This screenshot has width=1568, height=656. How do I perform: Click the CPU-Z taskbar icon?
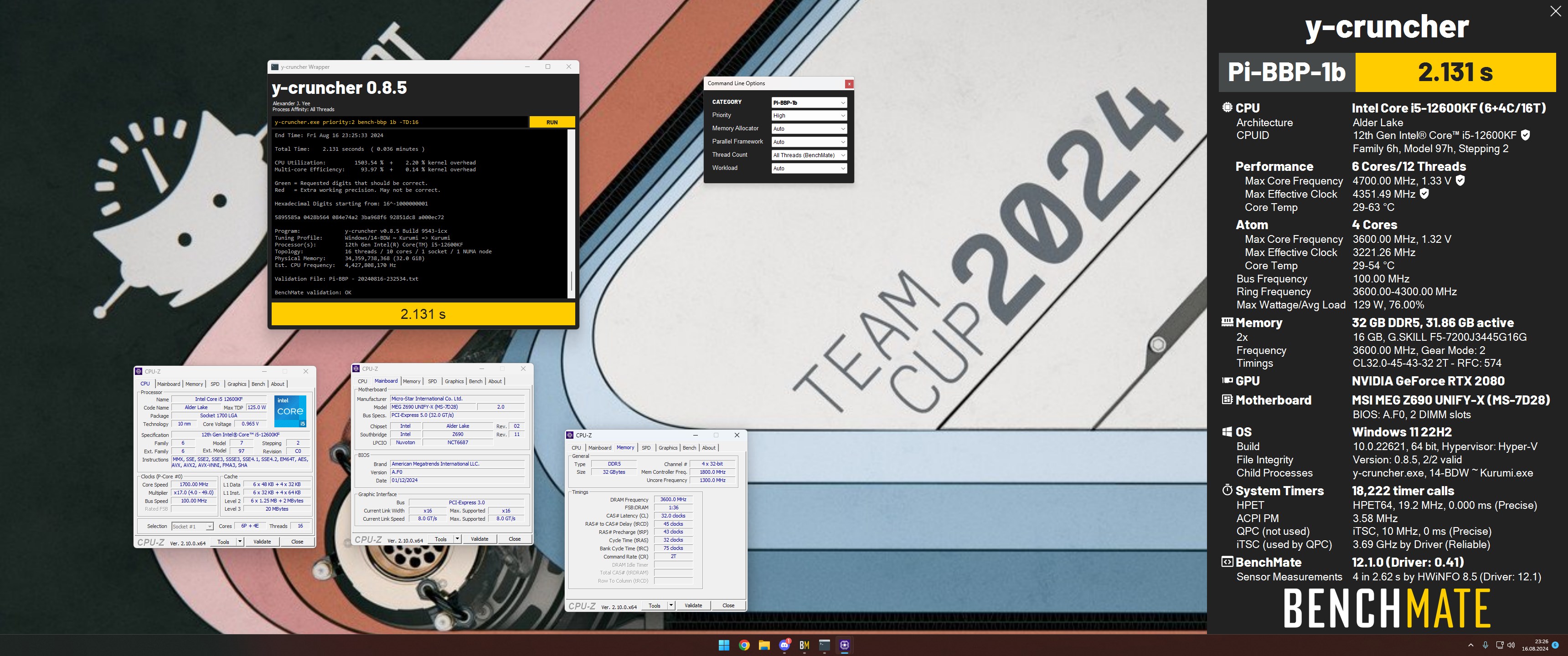coord(844,645)
